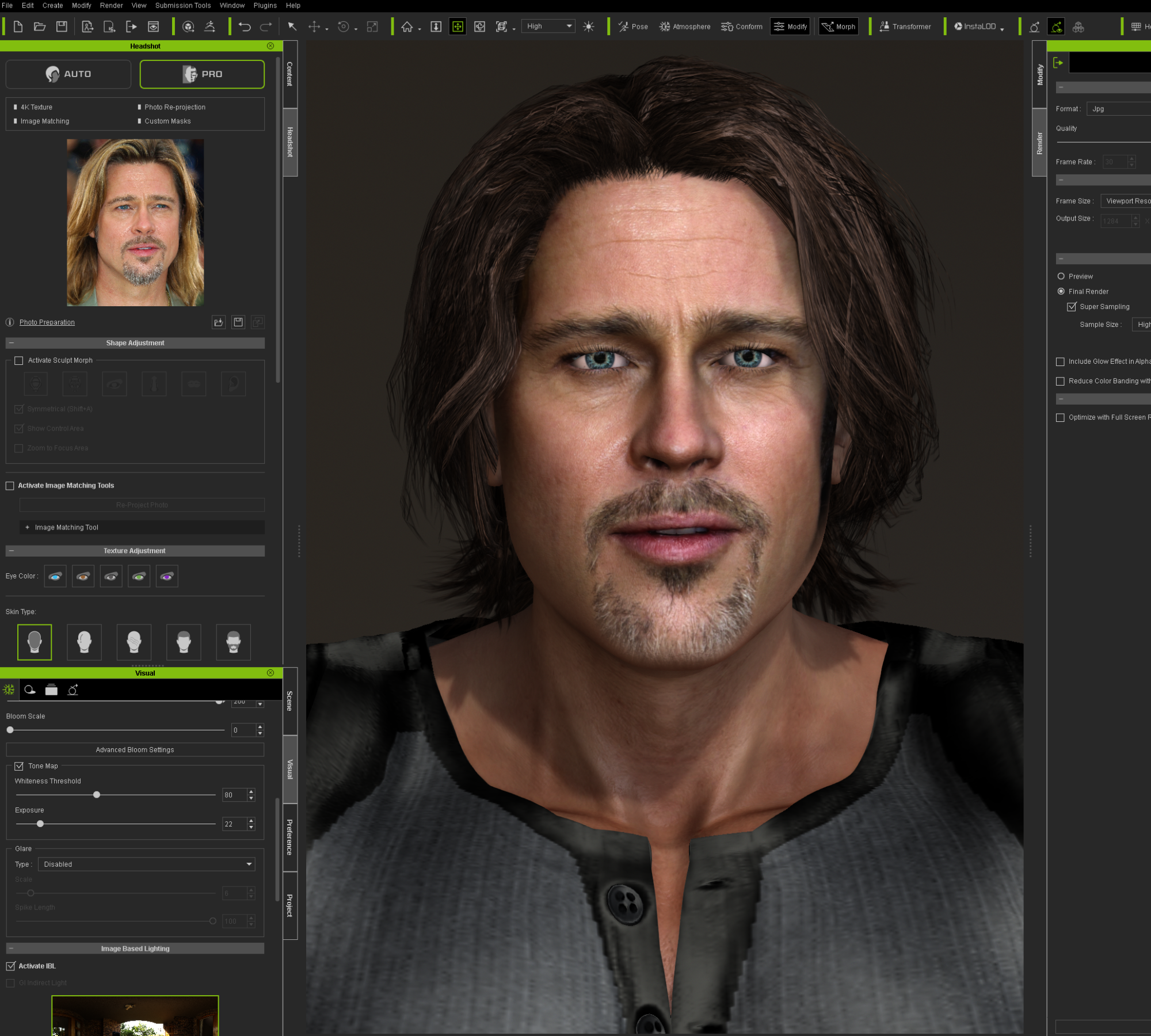Enable Activate Sculpt Morph checkbox
Viewport: 1151px width, 1036px height.
(19, 361)
